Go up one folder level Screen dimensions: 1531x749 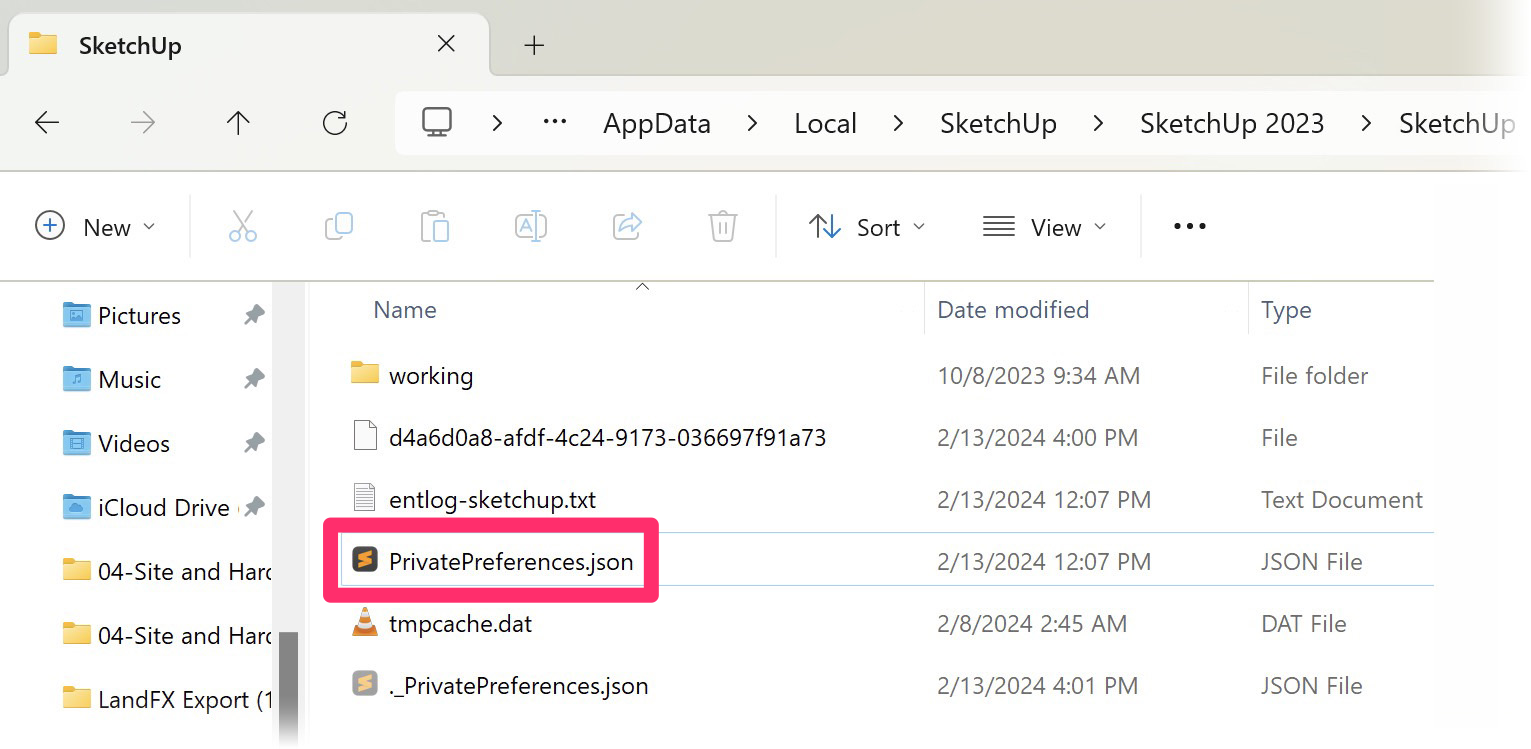click(x=238, y=123)
